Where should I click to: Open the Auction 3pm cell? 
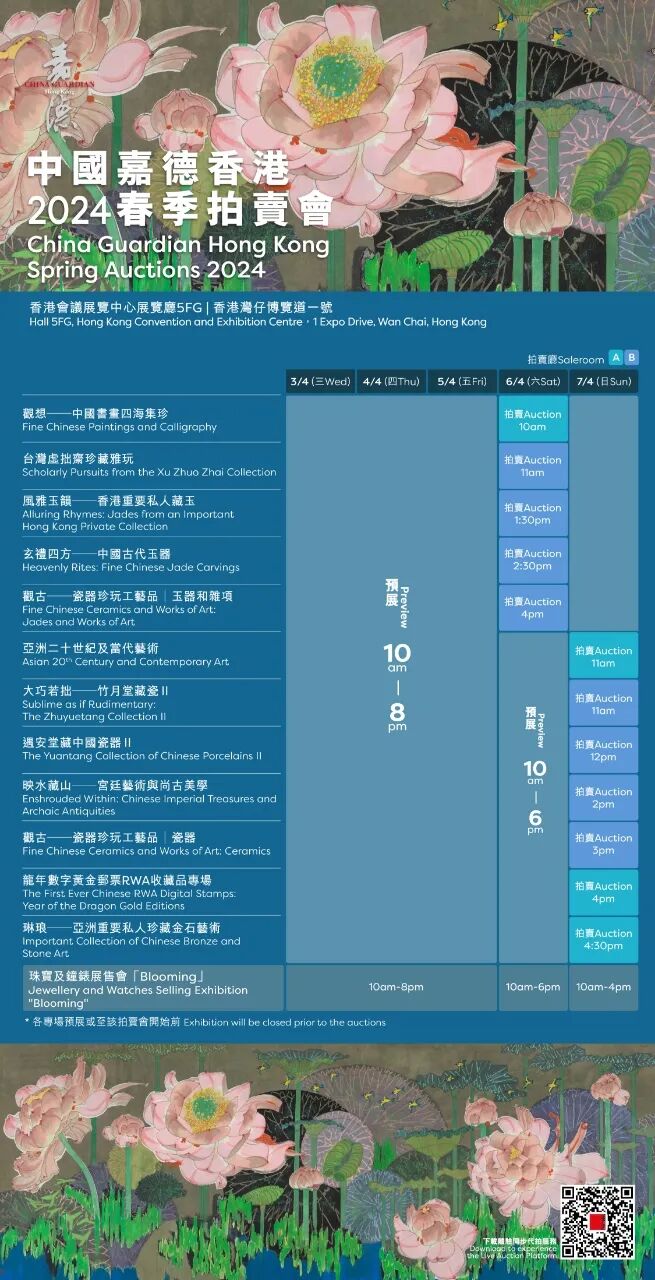(x=604, y=844)
